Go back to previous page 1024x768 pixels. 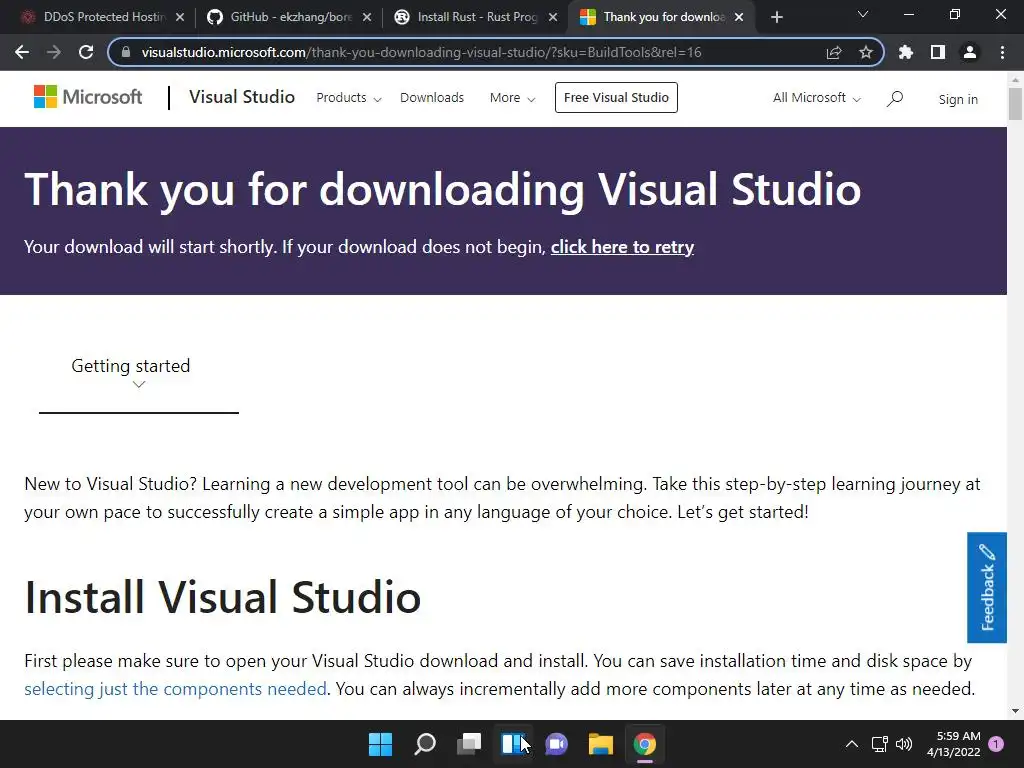pyautogui.click(x=22, y=52)
